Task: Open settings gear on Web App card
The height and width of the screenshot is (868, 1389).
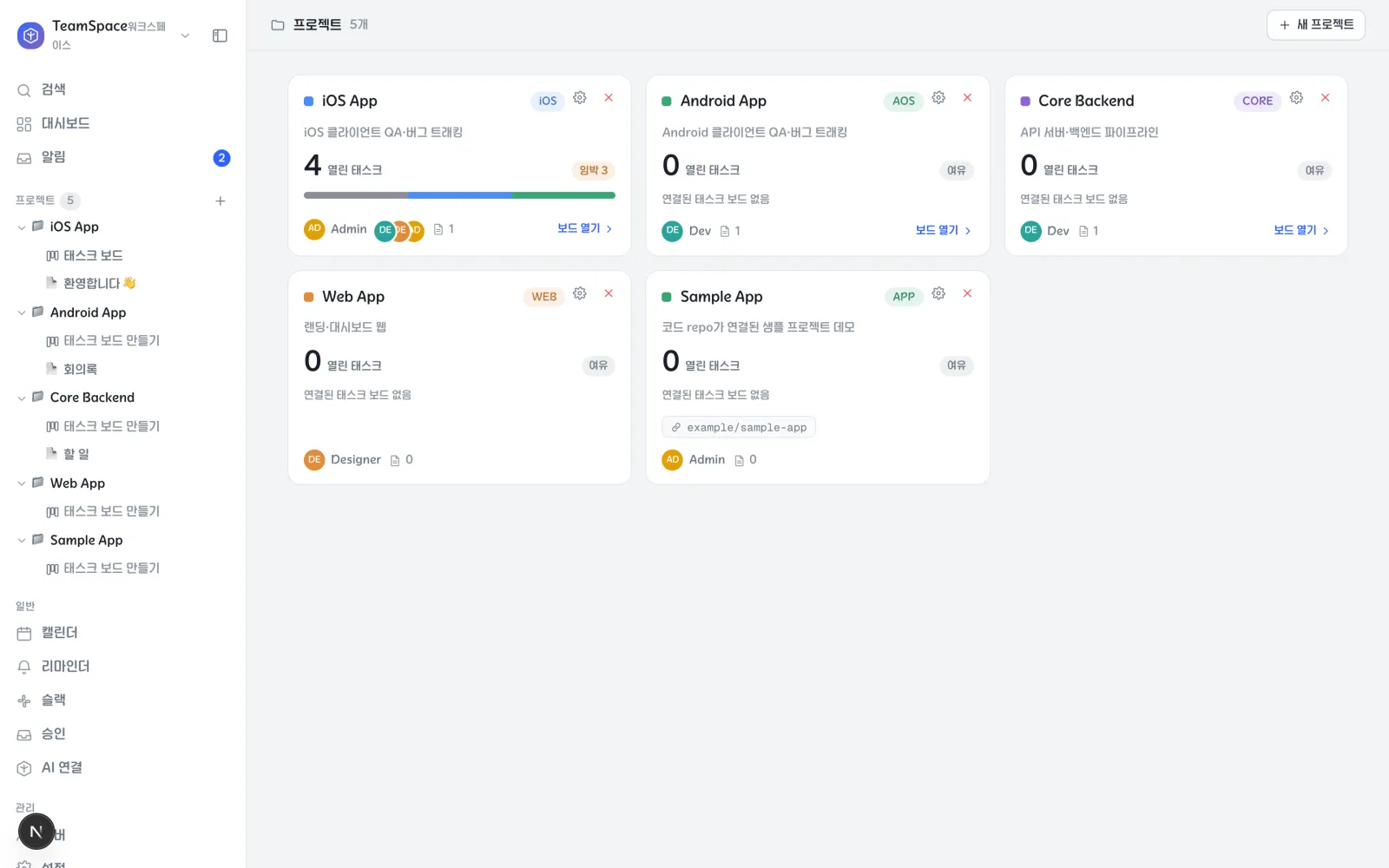Action: coord(580,293)
